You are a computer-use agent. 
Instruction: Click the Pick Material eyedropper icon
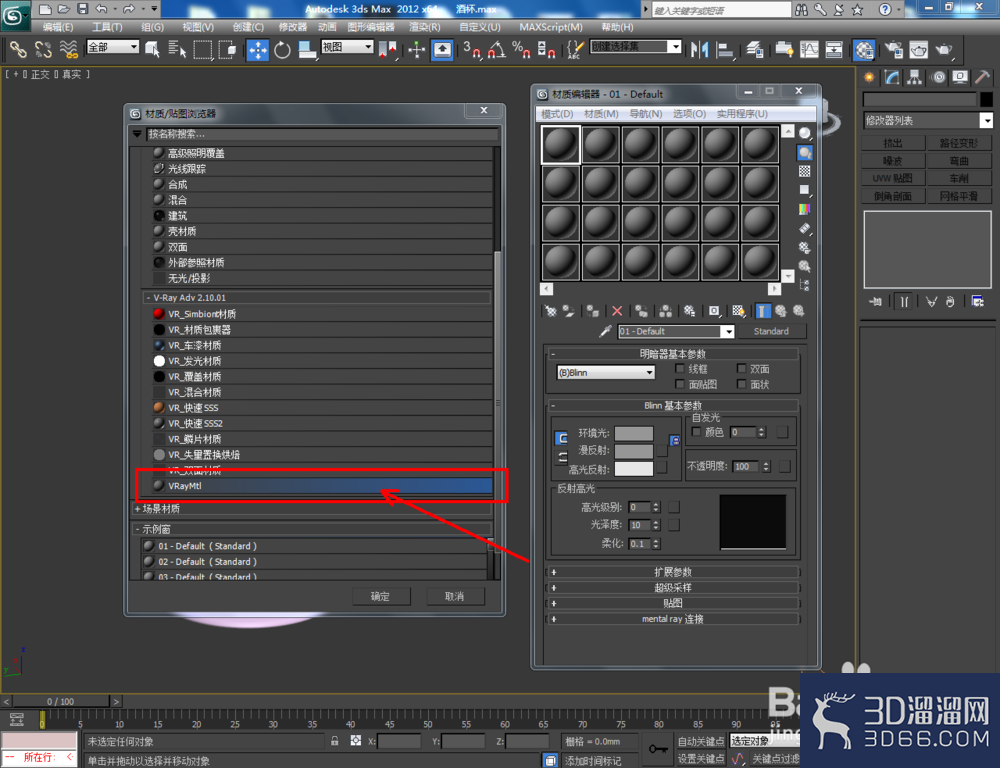(x=605, y=331)
